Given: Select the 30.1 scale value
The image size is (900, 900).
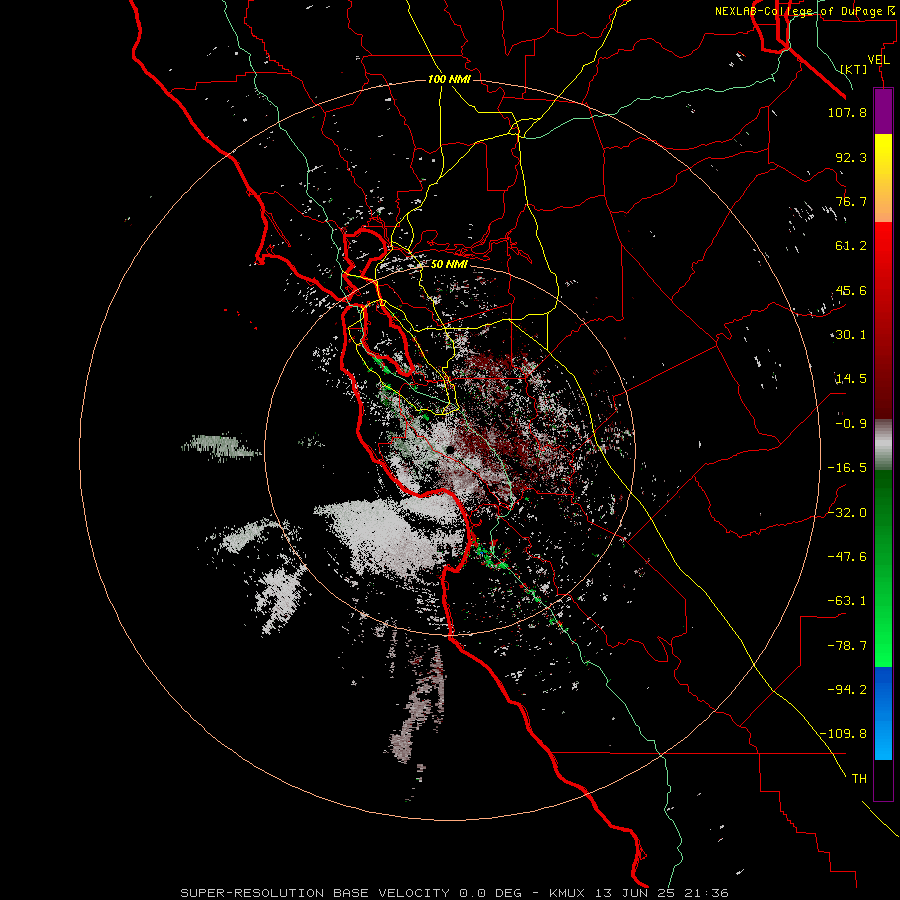Looking at the screenshot, I should tap(851, 335).
